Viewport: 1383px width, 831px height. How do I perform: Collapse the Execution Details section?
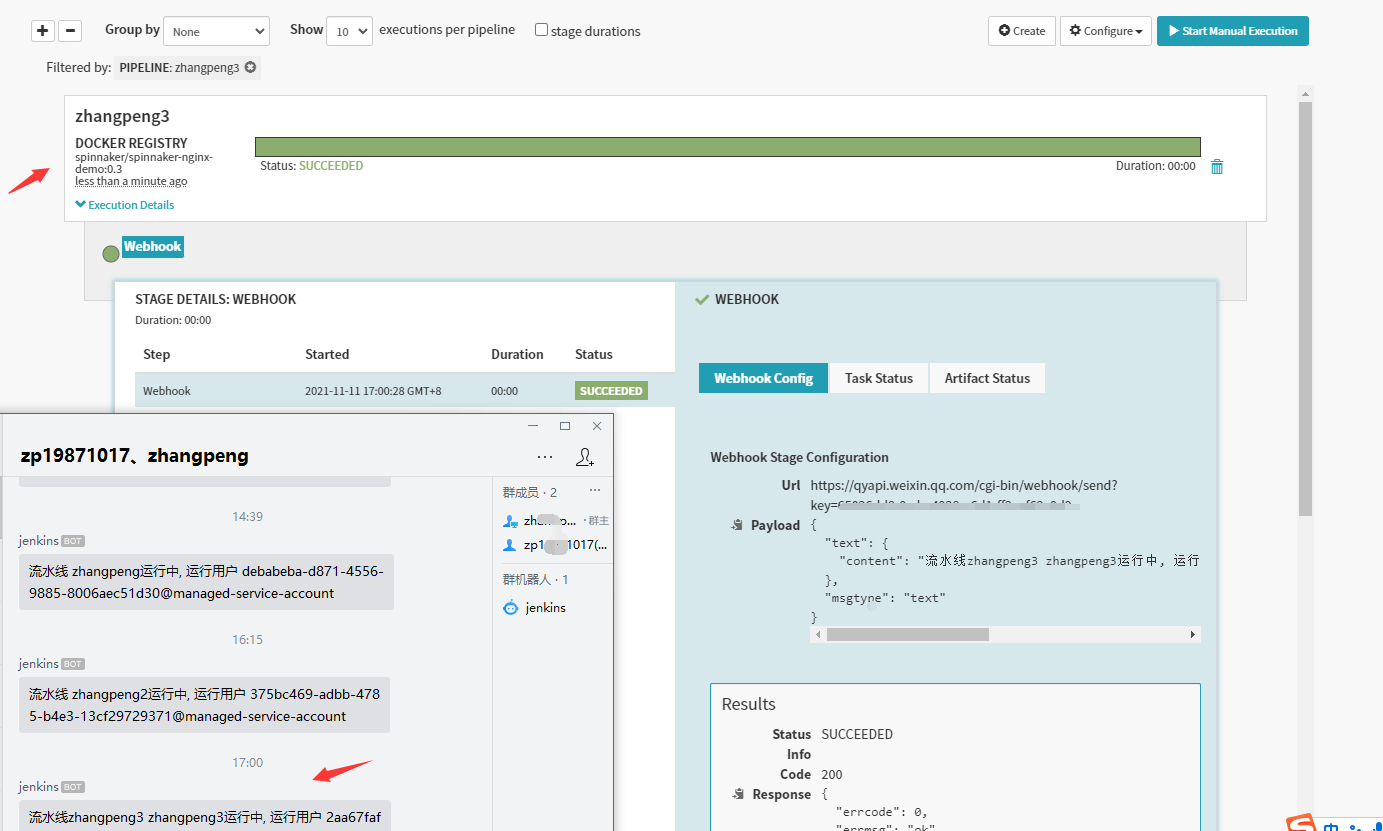pos(125,205)
